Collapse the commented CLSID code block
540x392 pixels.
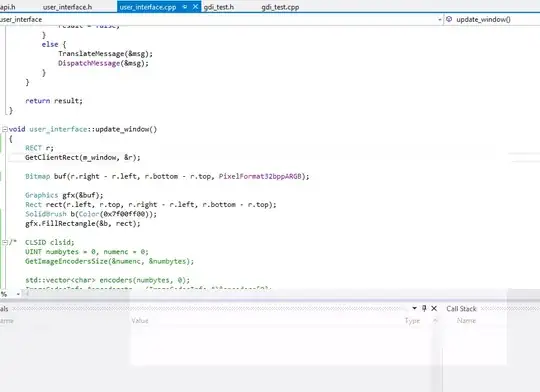coord(5,242)
